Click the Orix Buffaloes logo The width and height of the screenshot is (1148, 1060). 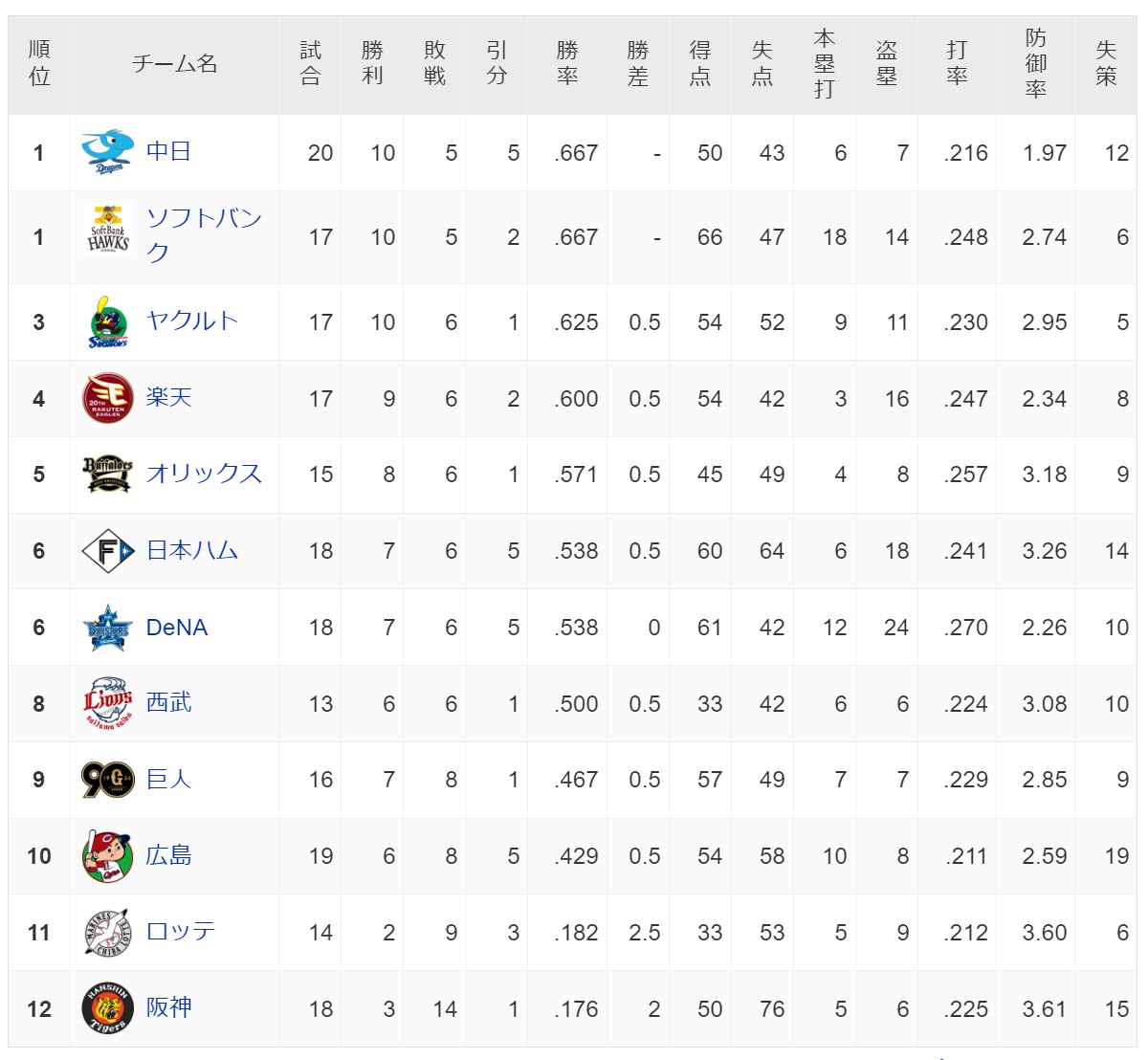click(x=107, y=475)
